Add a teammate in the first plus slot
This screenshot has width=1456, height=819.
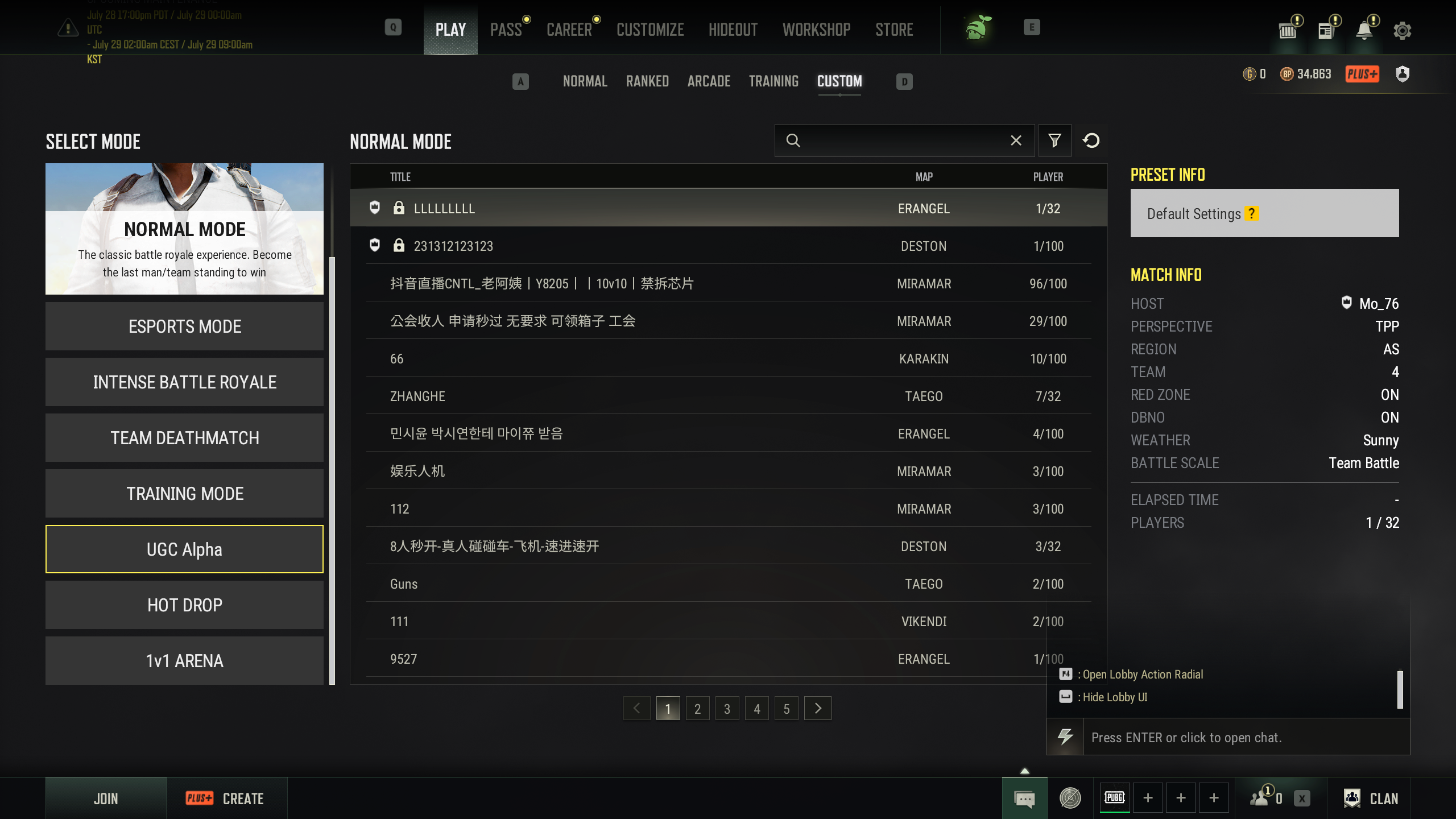coord(1148,798)
